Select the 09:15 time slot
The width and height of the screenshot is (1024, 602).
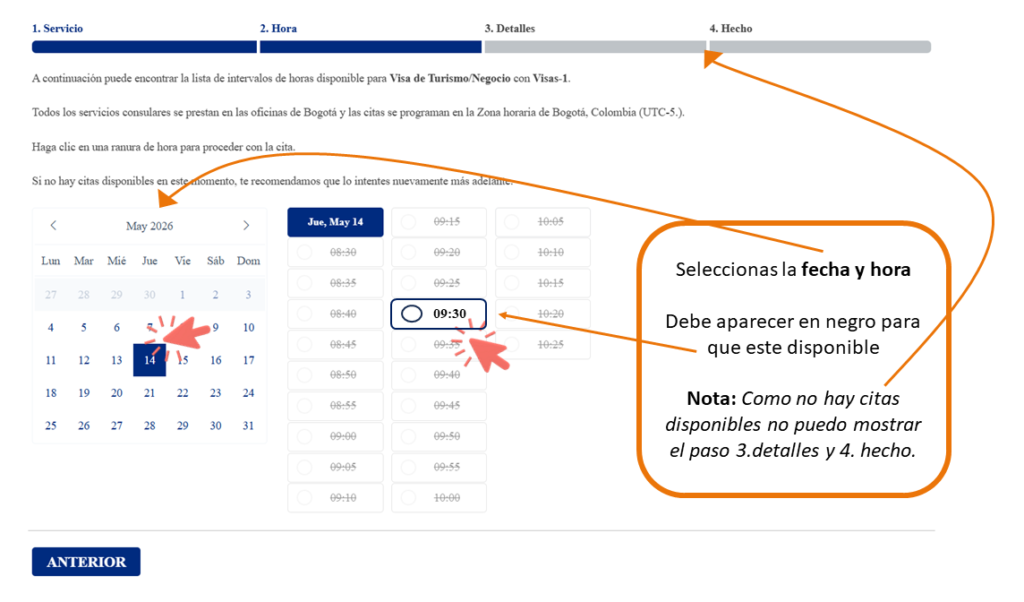438,221
